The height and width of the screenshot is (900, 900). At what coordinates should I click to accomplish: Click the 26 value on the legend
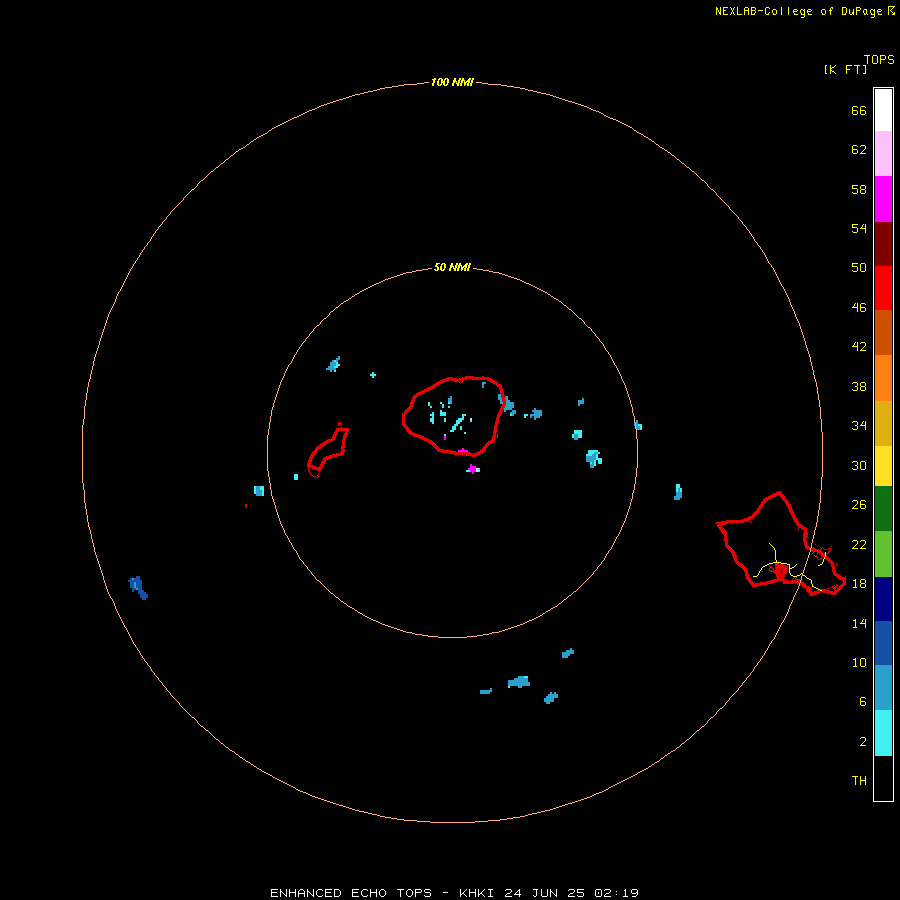click(x=859, y=505)
